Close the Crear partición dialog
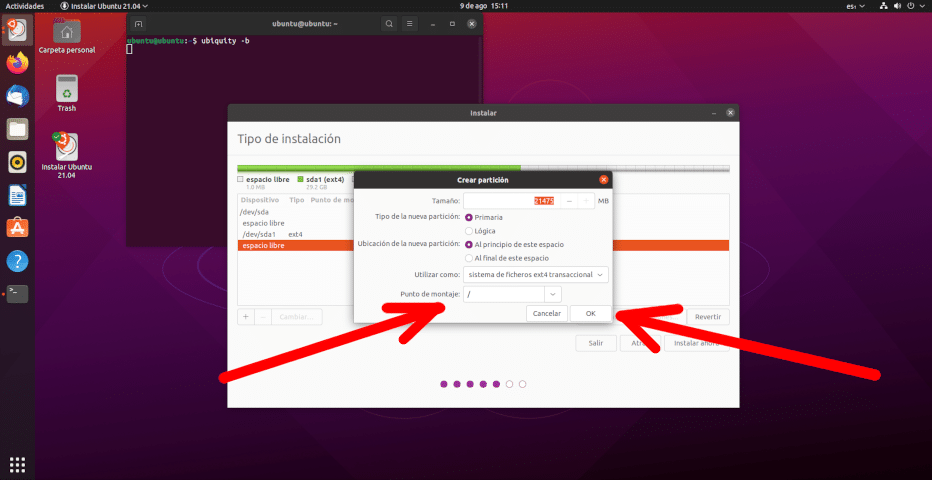932x480 pixels. pyautogui.click(x=604, y=180)
